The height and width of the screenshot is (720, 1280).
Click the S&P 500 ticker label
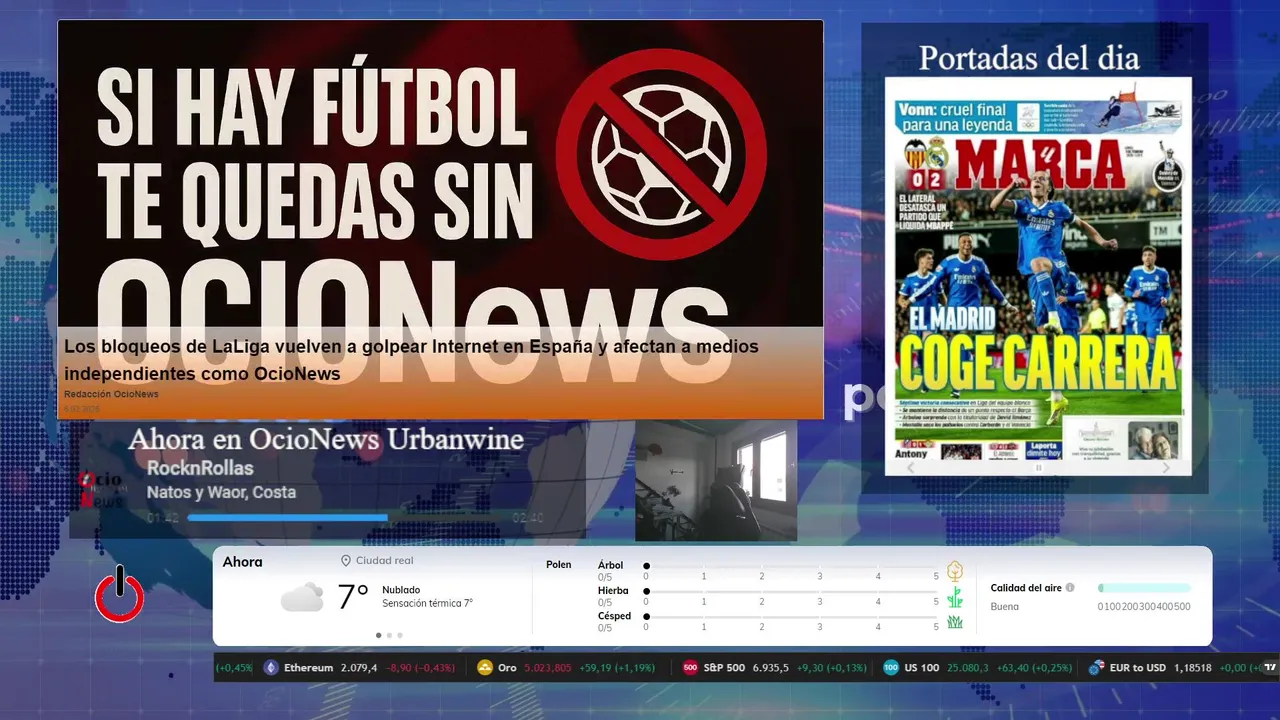(x=724, y=668)
